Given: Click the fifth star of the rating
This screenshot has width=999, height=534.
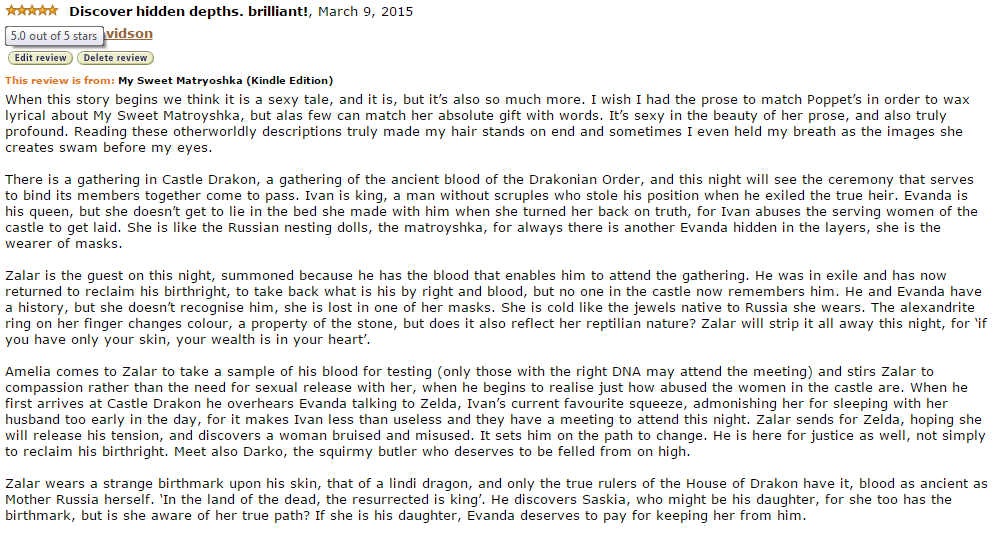Looking at the screenshot, I should point(52,11).
